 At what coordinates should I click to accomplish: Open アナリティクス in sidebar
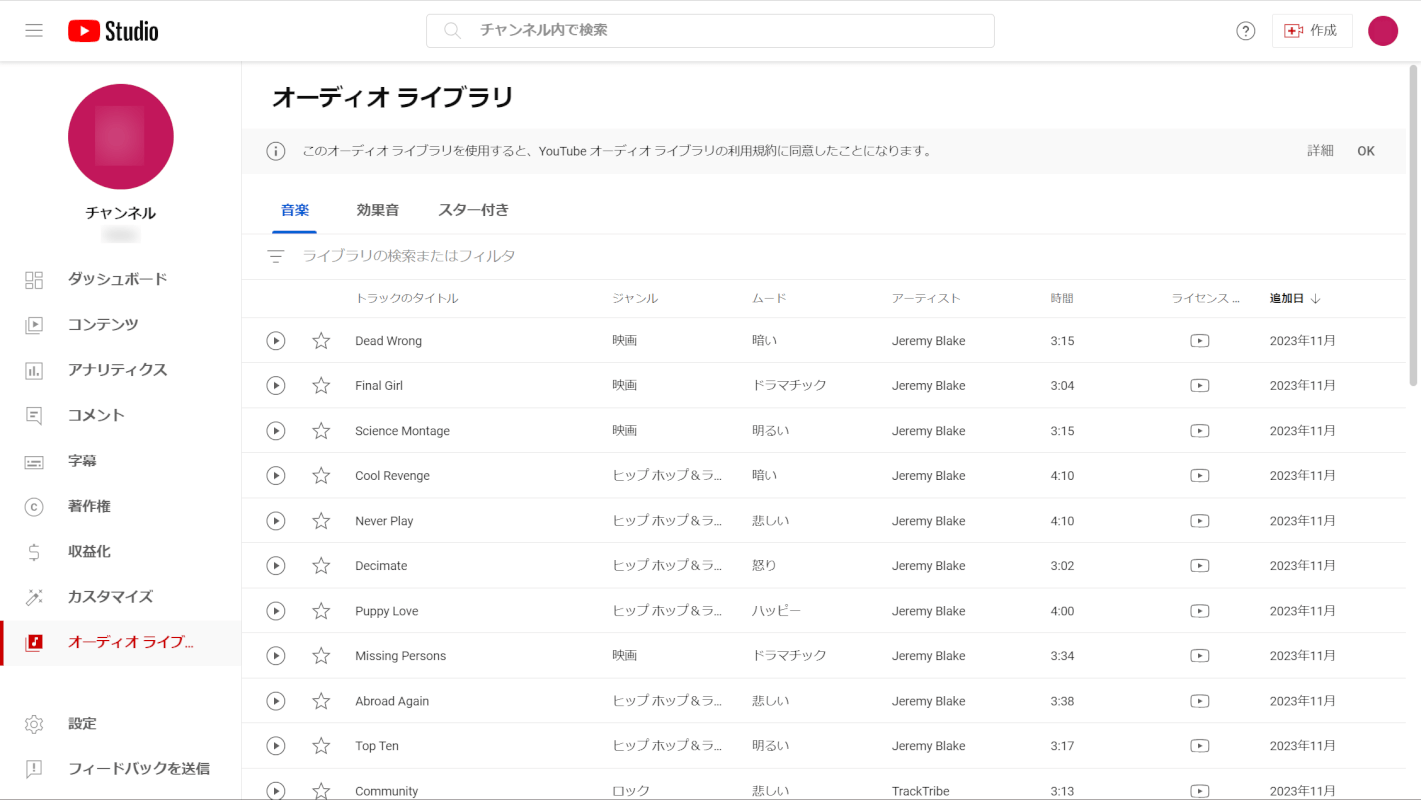(120, 370)
